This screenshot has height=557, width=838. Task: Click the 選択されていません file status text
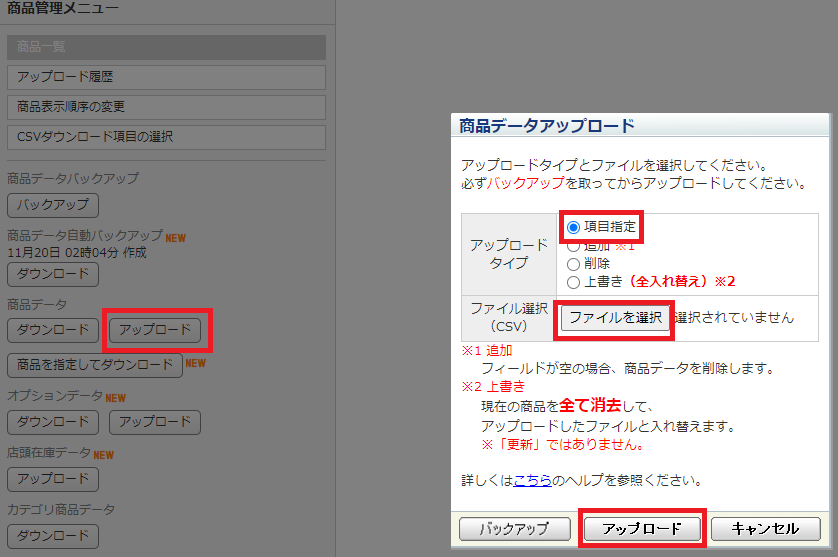734,318
